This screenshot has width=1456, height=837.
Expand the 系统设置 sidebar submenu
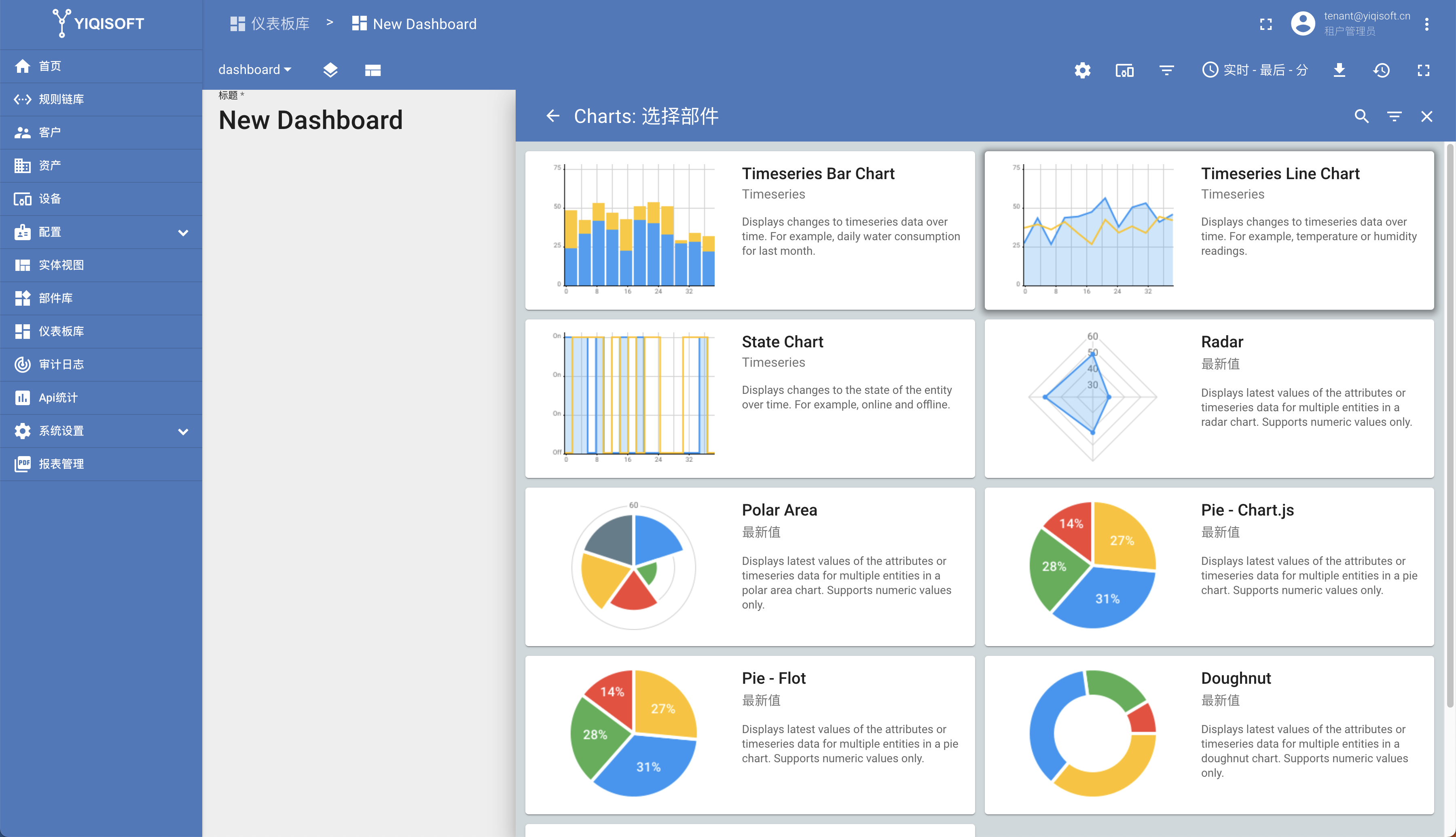click(183, 431)
